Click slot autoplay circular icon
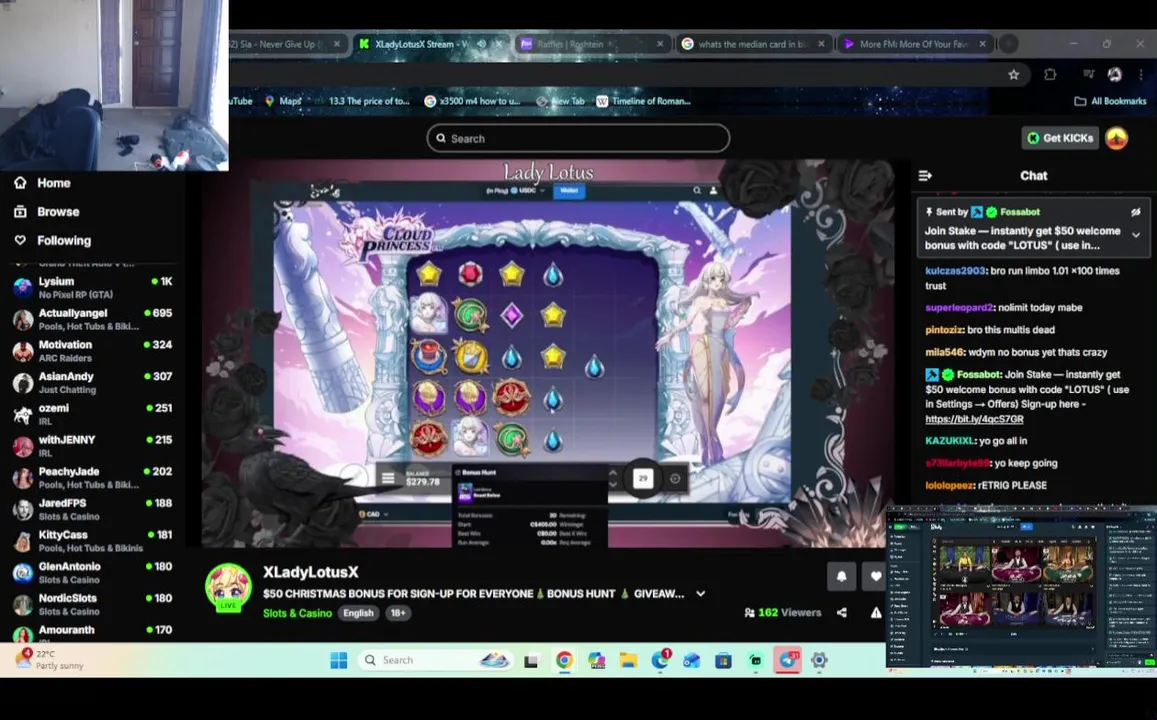The height and width of the screenshot is (720, 1157). [675, 479]
